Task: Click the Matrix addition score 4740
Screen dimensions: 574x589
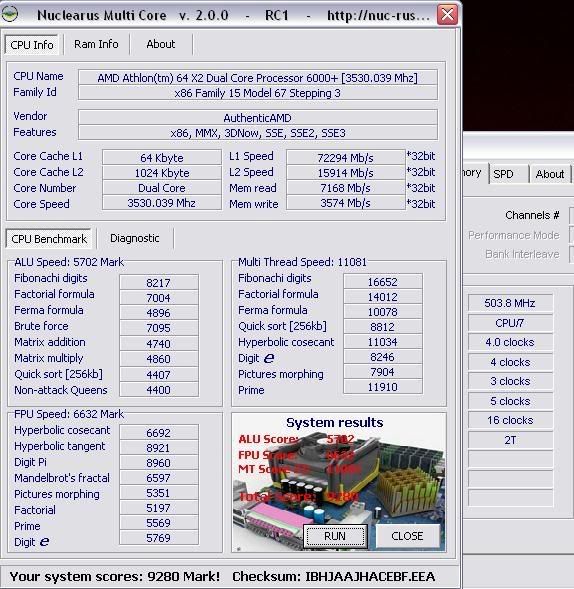Action: tap(159, 343)
